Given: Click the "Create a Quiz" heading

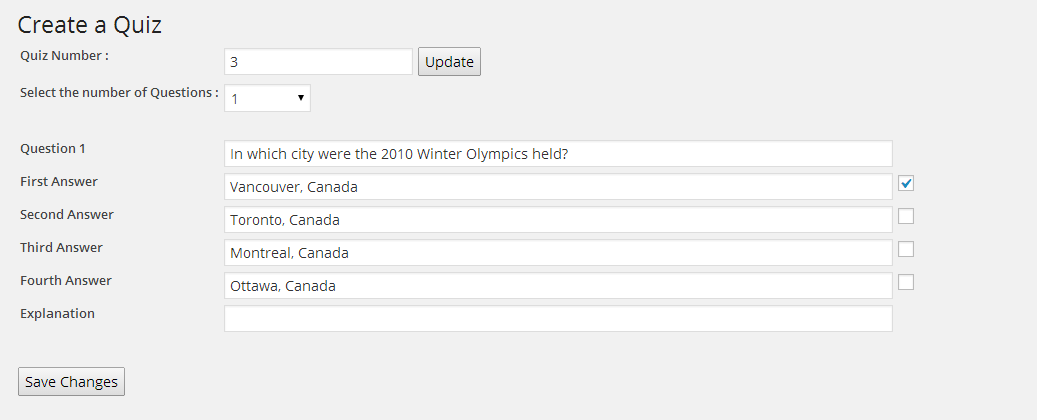Looking at the screenshot, I should point(90,25).
